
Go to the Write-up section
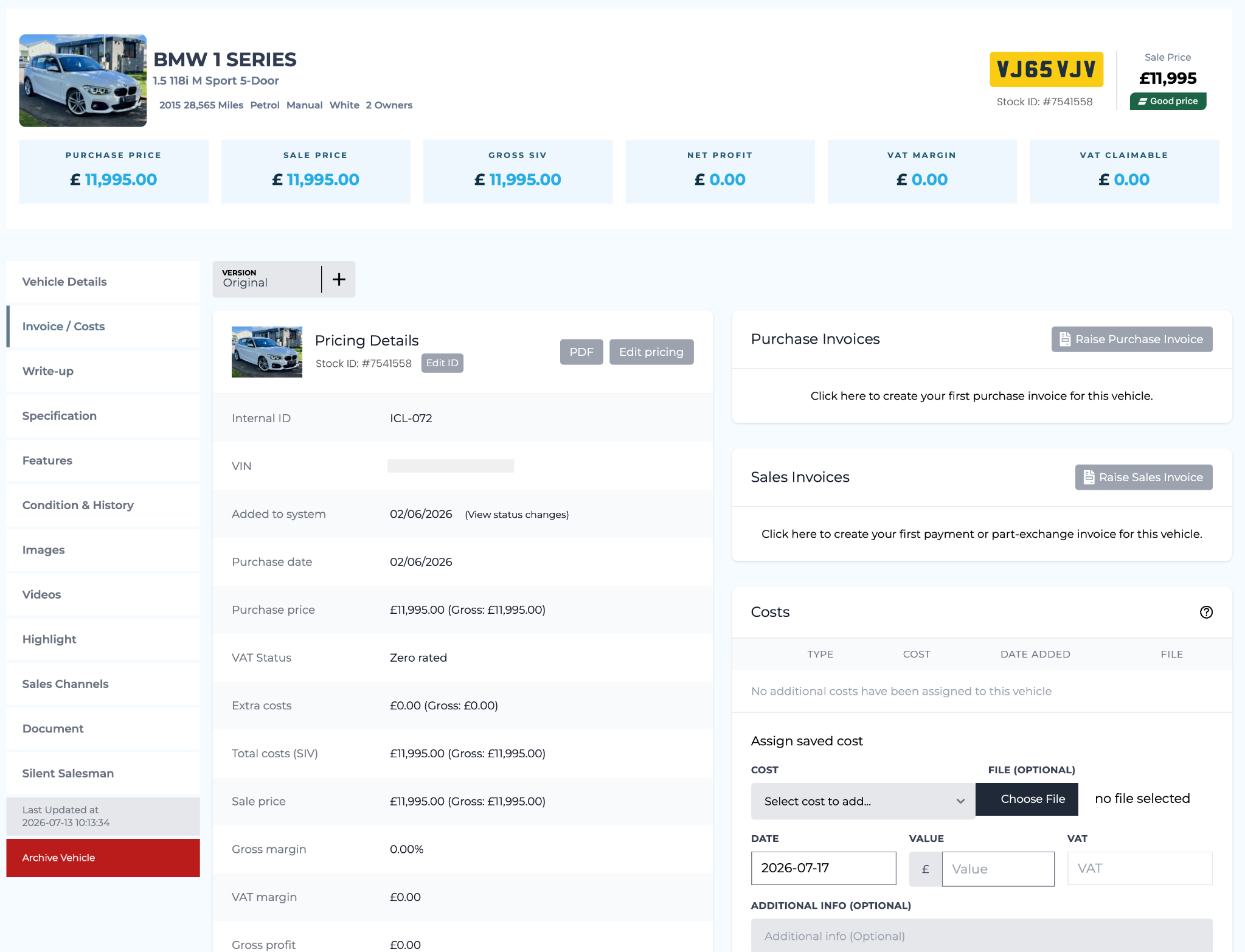(103, 371)
